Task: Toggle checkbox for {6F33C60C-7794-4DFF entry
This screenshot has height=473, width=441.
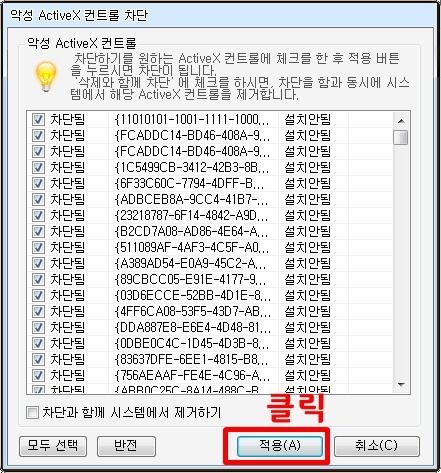Action: coord(38,183)
